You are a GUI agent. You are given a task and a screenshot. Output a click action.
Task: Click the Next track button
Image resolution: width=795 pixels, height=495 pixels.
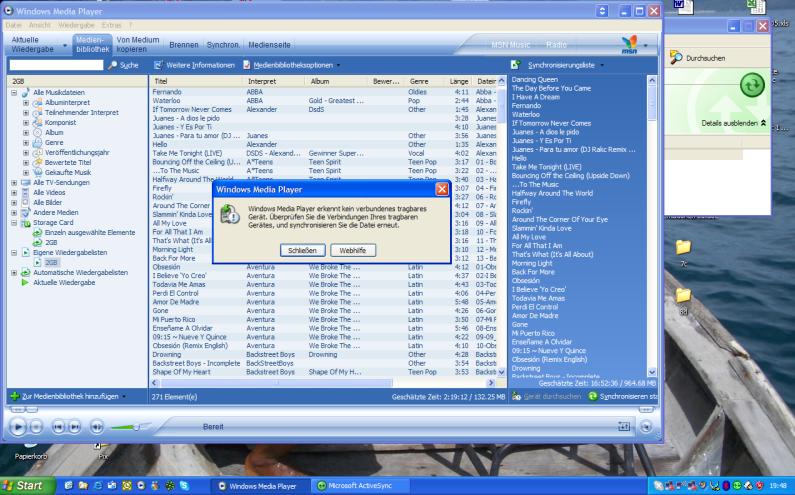coord(75,427)
